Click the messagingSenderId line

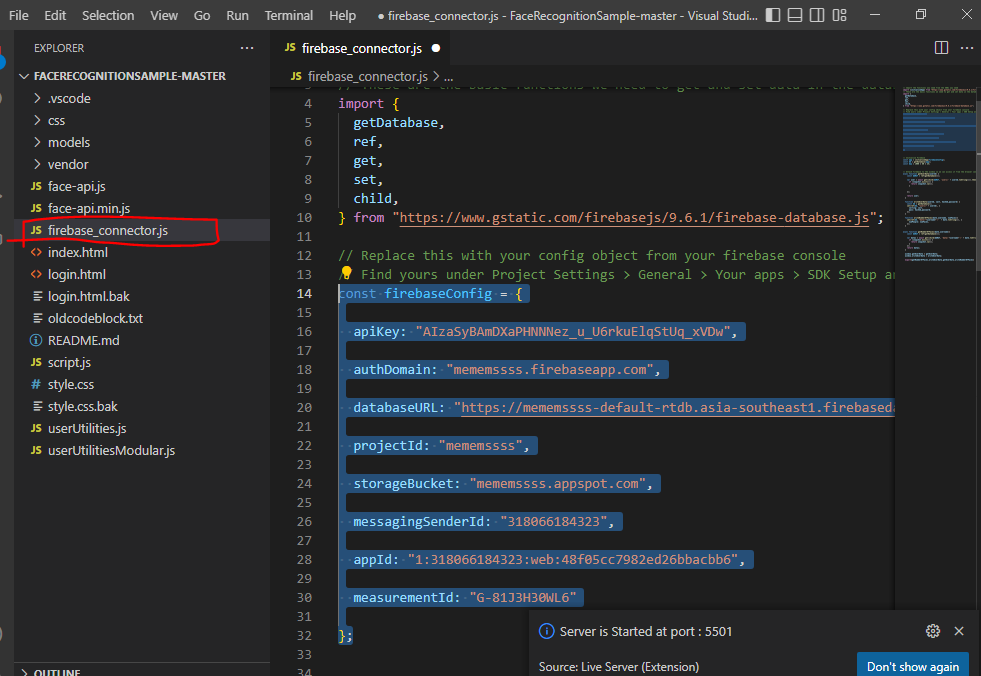[484, 521]
